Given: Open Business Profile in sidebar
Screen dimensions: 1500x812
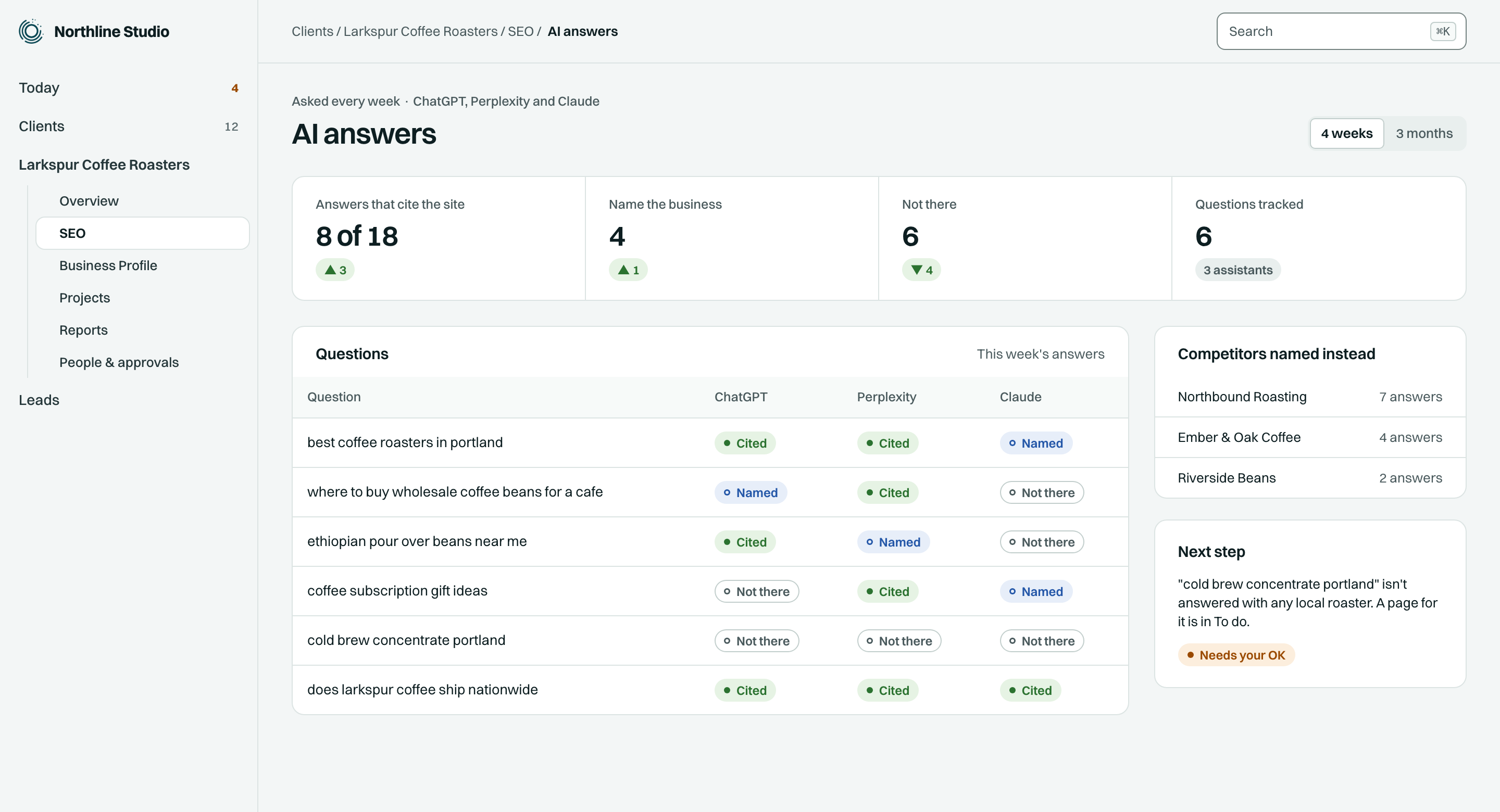Looking at the screenshot, I should tap(143, 265).
